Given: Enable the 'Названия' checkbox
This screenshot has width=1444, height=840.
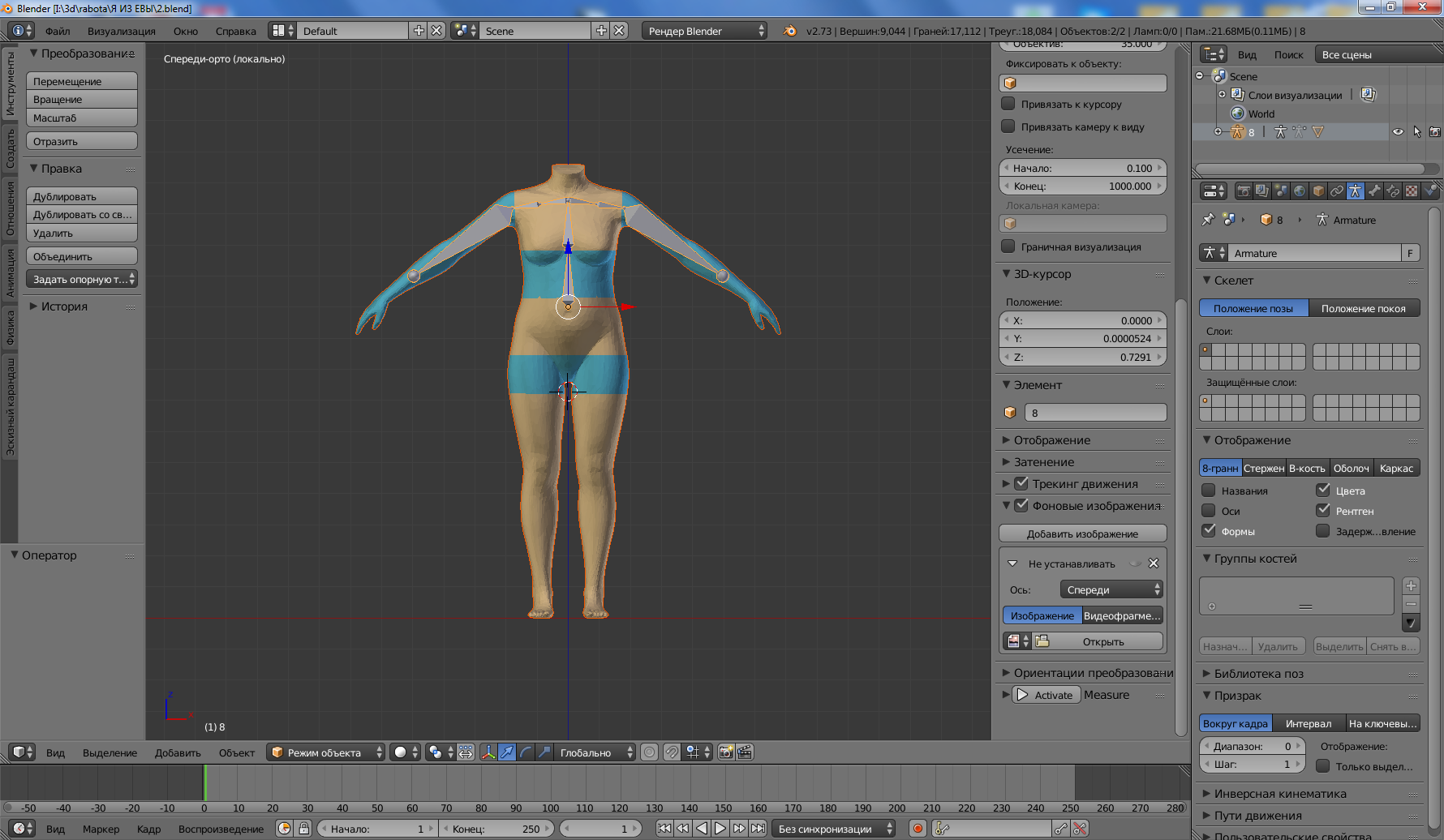Looking at the screenshot, I should pyautogui.click(x=1209, y=491).
